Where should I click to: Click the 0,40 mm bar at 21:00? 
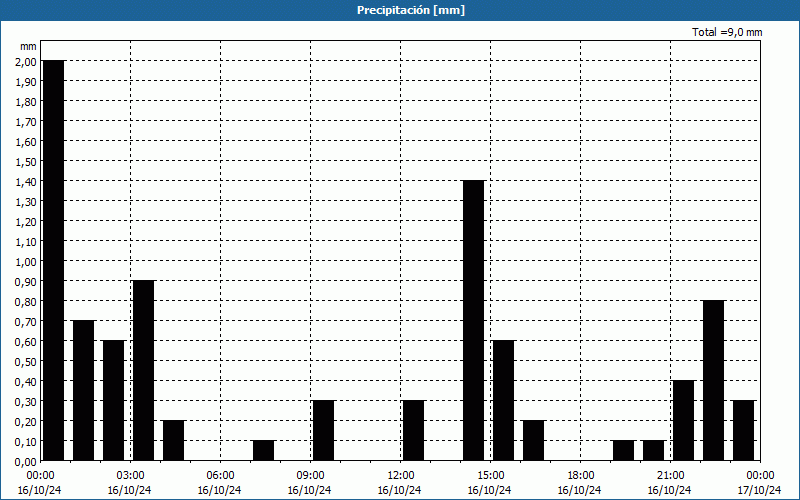tap(684, 421)
